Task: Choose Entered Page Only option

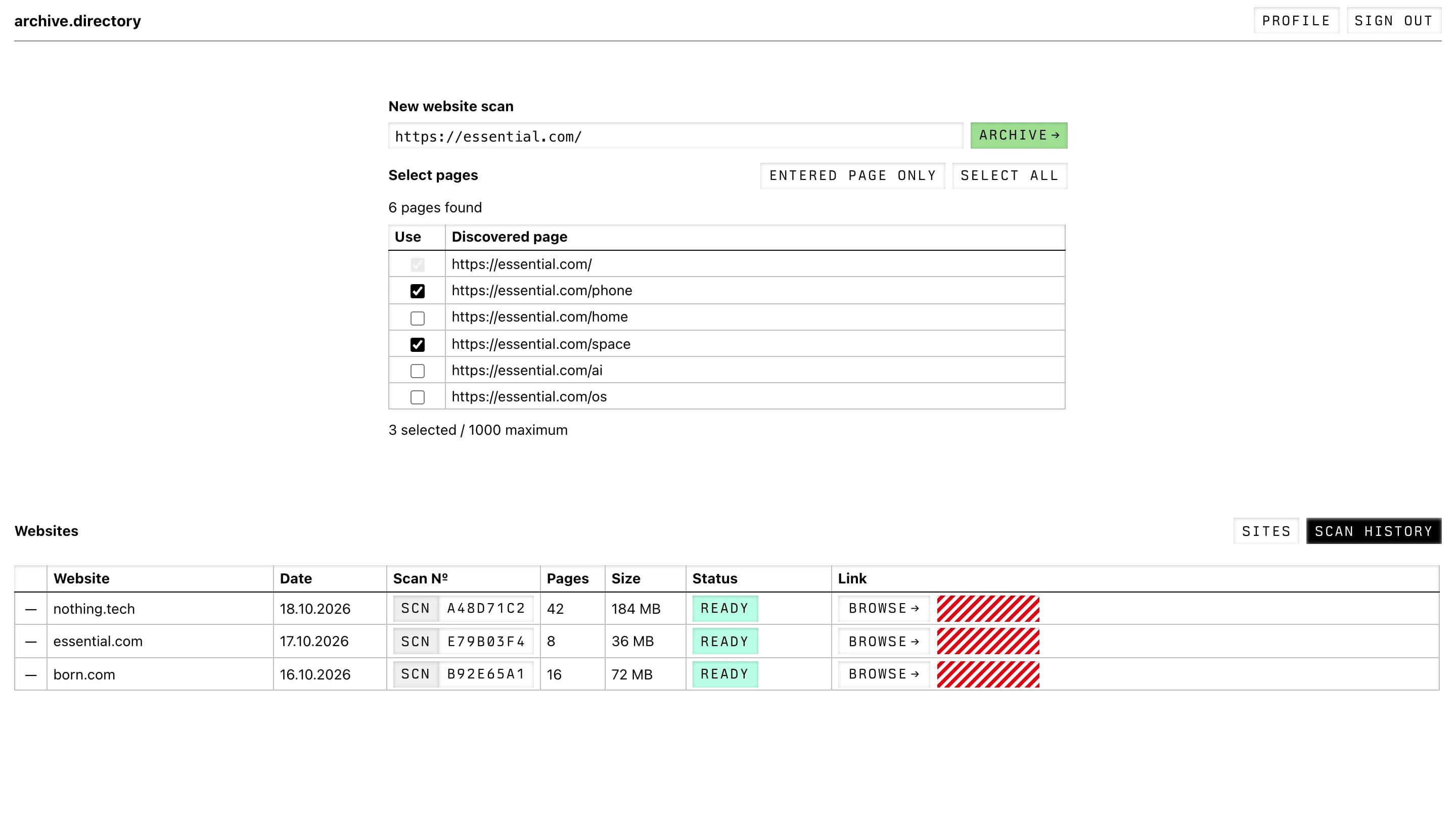Action: click(852, 176)
